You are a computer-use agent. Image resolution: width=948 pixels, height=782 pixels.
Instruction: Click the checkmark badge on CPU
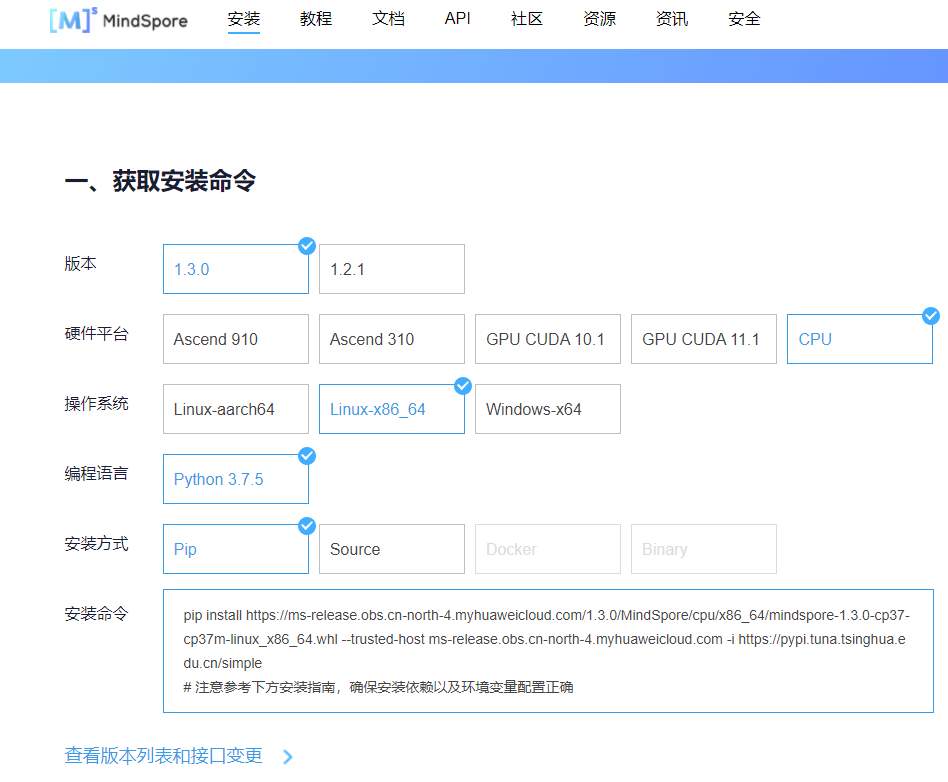(x=931, y=316)
